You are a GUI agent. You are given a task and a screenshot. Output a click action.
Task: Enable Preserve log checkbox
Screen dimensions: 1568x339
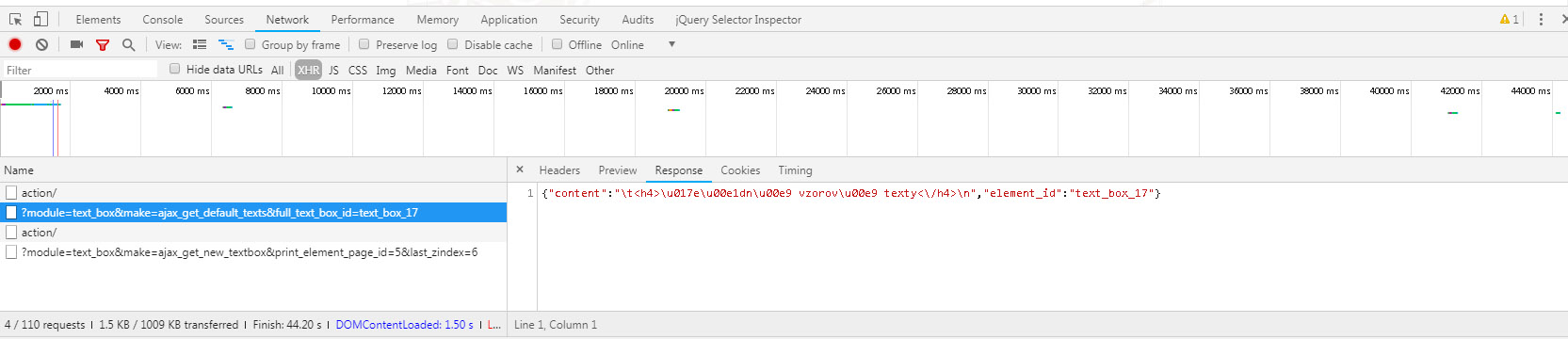(364, 43)
